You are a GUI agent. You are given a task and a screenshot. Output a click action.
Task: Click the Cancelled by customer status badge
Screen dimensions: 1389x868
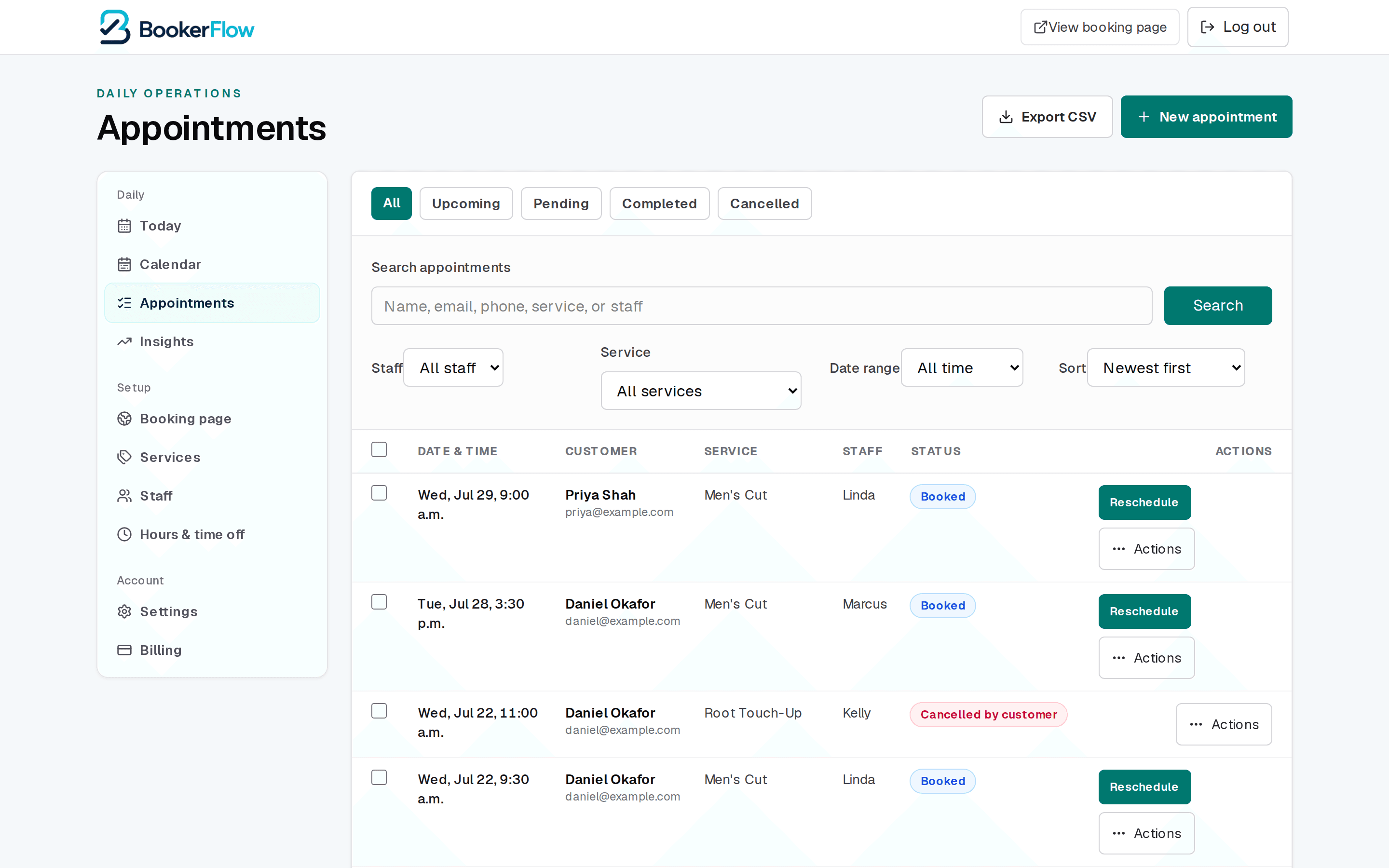(988, 715)
